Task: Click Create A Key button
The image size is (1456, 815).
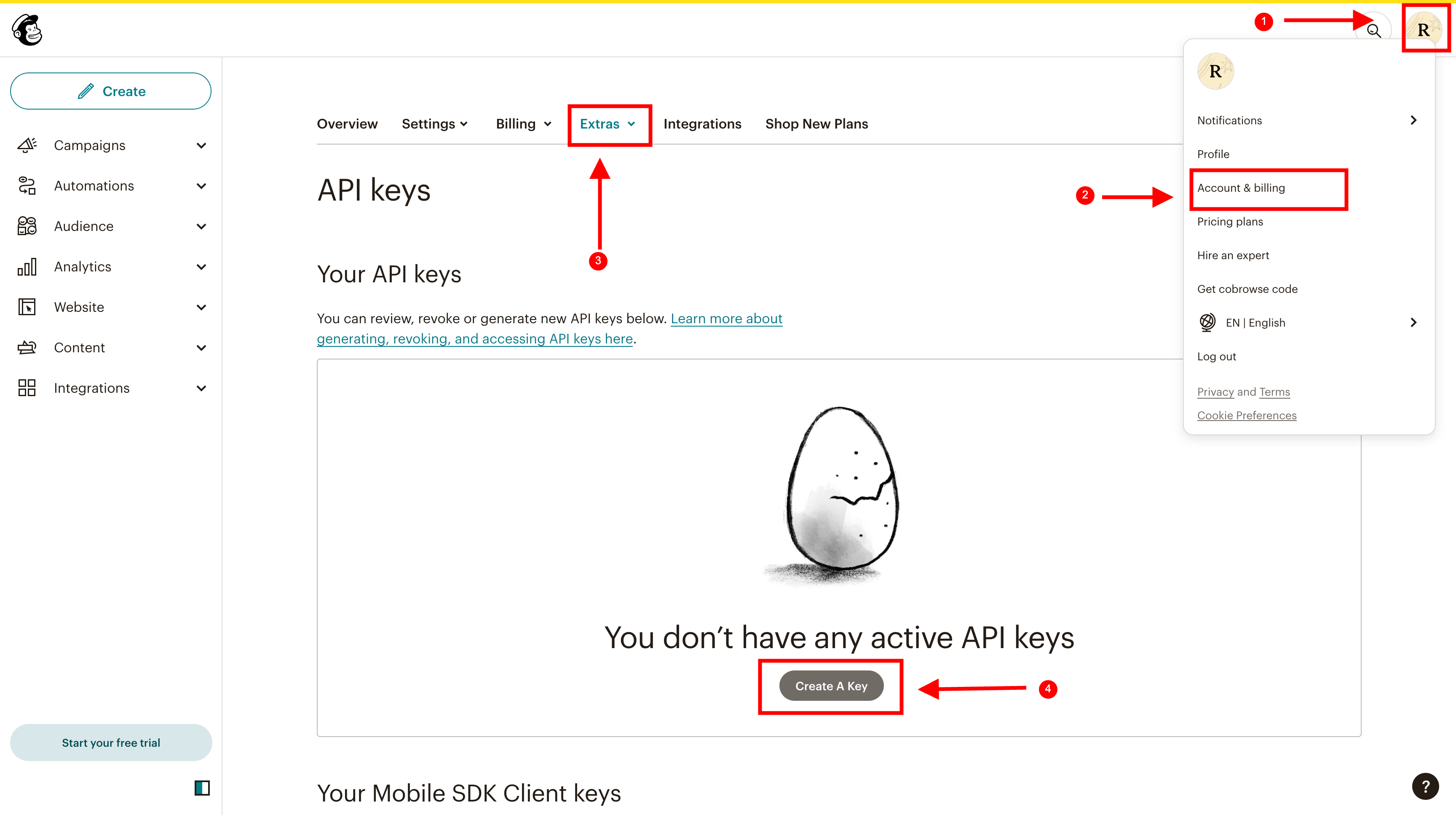Action: pyautogui.click(x=830, y=686)
